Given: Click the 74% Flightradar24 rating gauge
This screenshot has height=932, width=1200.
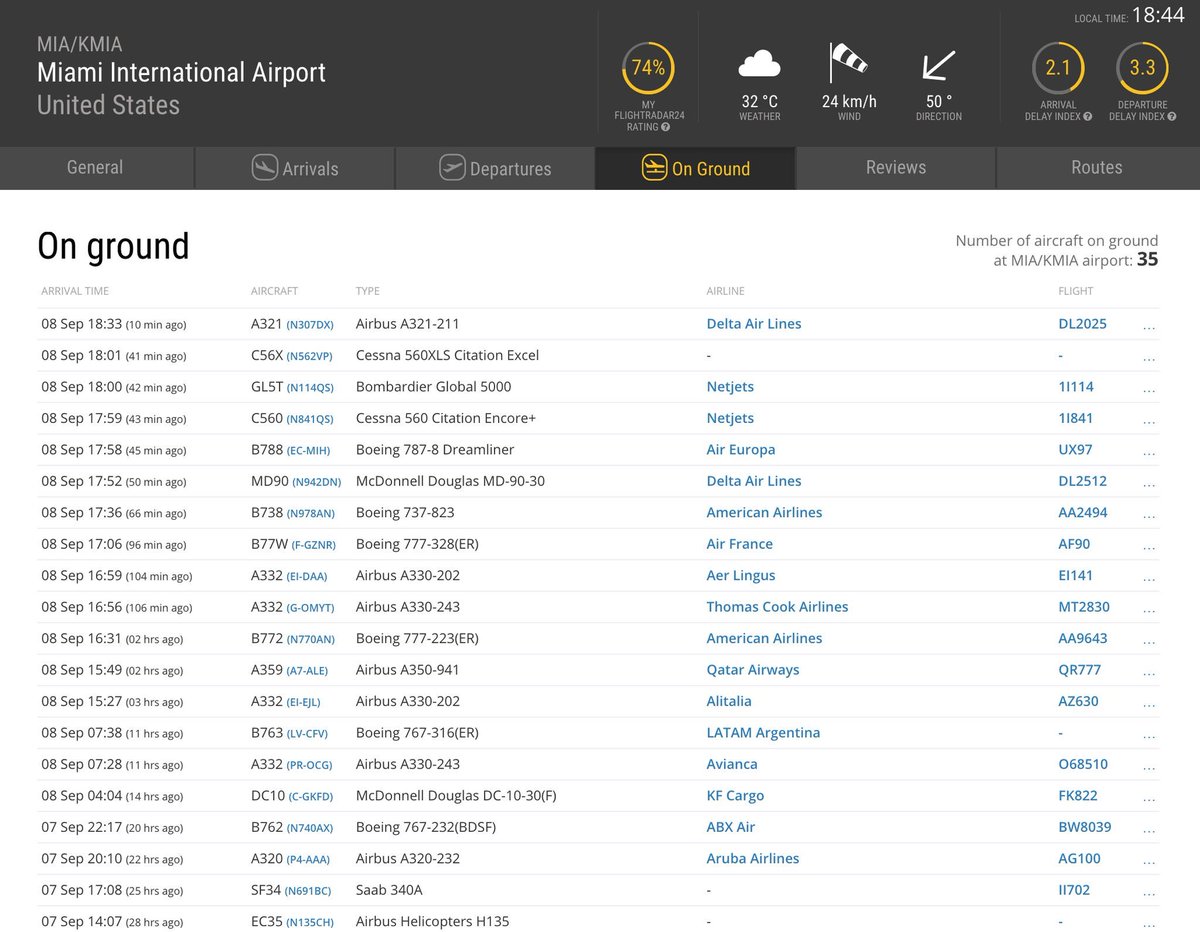Looking at the screenshot, I should [648, 68].
